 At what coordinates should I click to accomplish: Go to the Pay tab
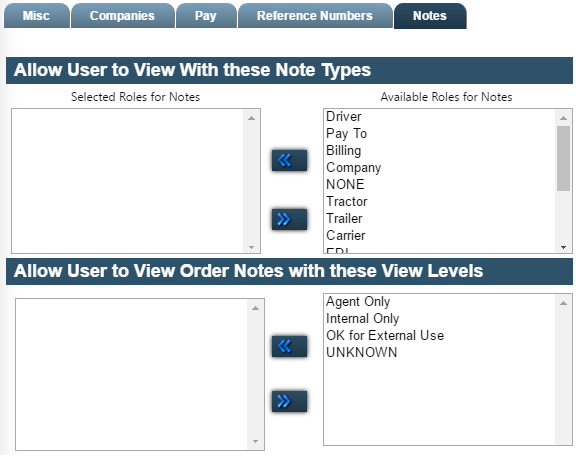206,16
